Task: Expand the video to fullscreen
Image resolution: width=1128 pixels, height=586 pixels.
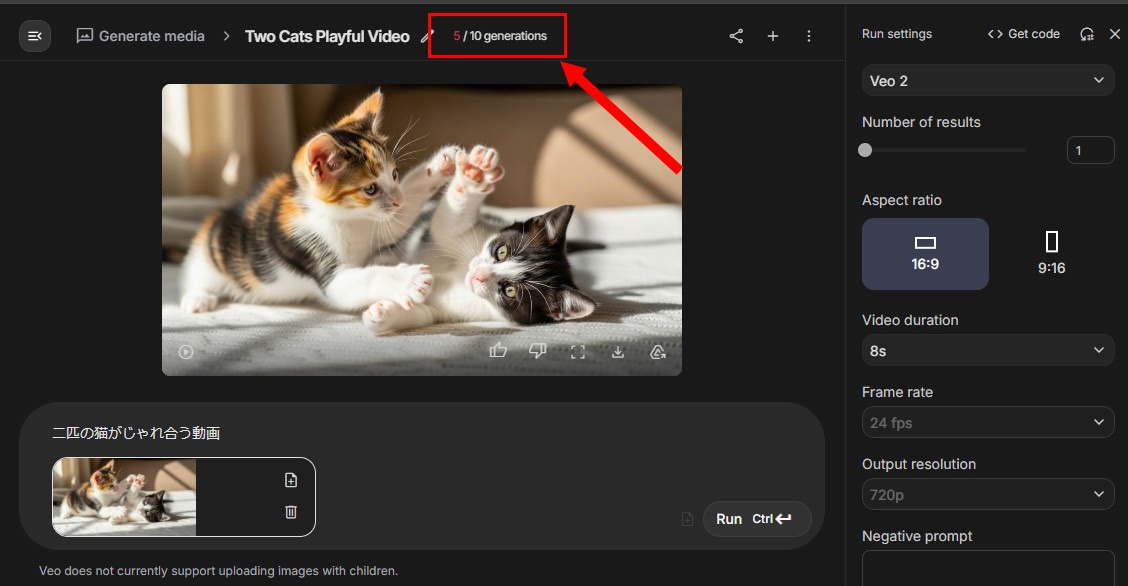Action: (x=577, y=352)
